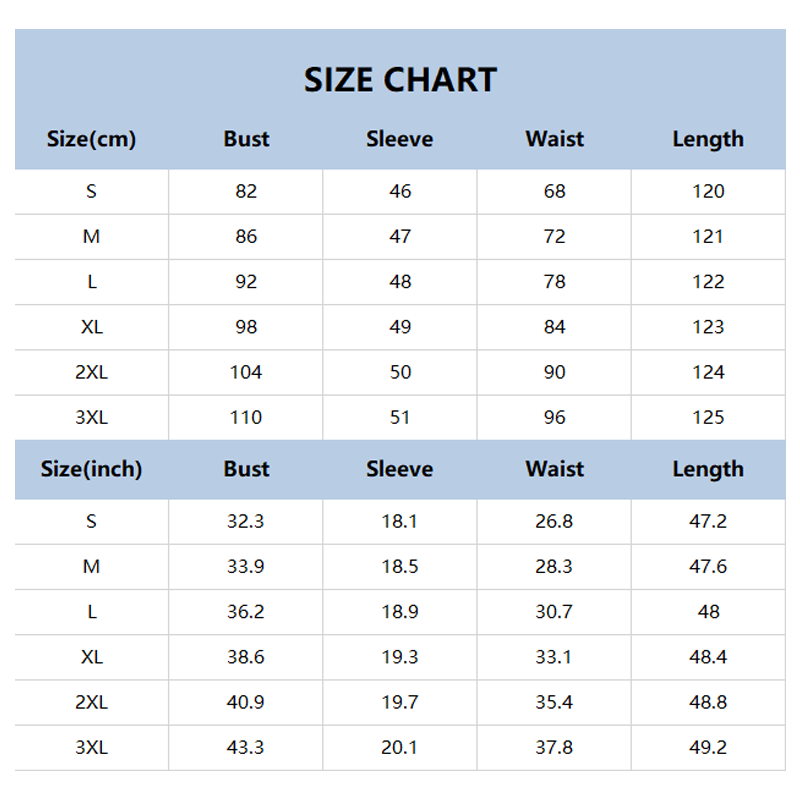Select the waist value 72 cell
Viewport: 800px width, 800px height.
[x=554, y=237]
